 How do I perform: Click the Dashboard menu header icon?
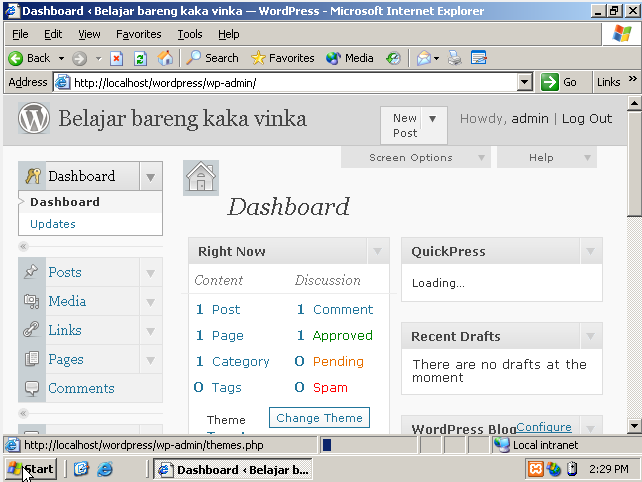33,176
